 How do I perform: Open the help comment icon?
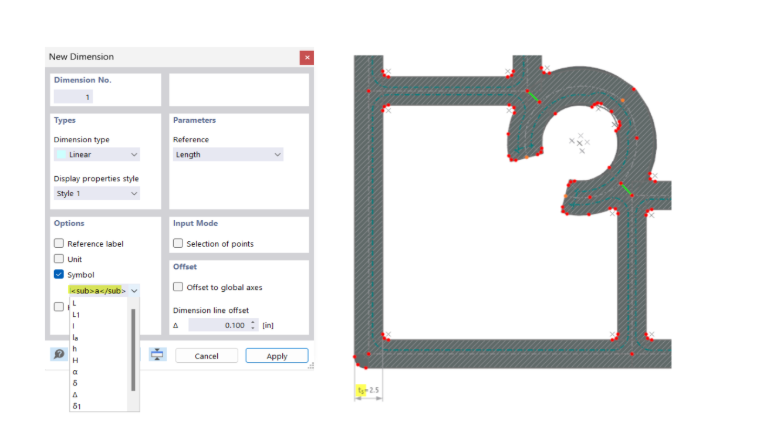pyautogui.click(x=59, y=354)
